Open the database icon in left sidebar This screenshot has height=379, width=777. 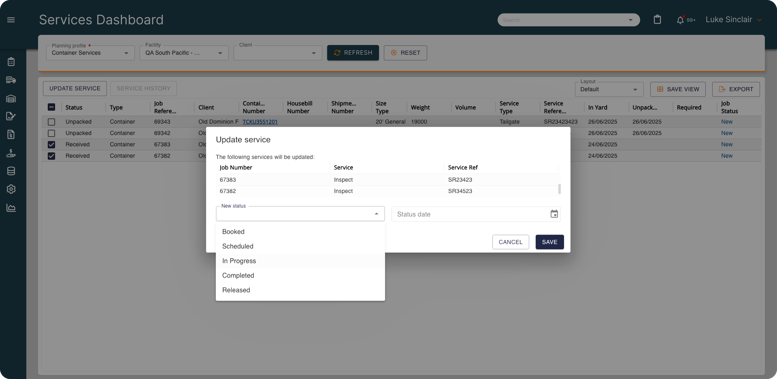pyautogui.click(x=11, y=171)
